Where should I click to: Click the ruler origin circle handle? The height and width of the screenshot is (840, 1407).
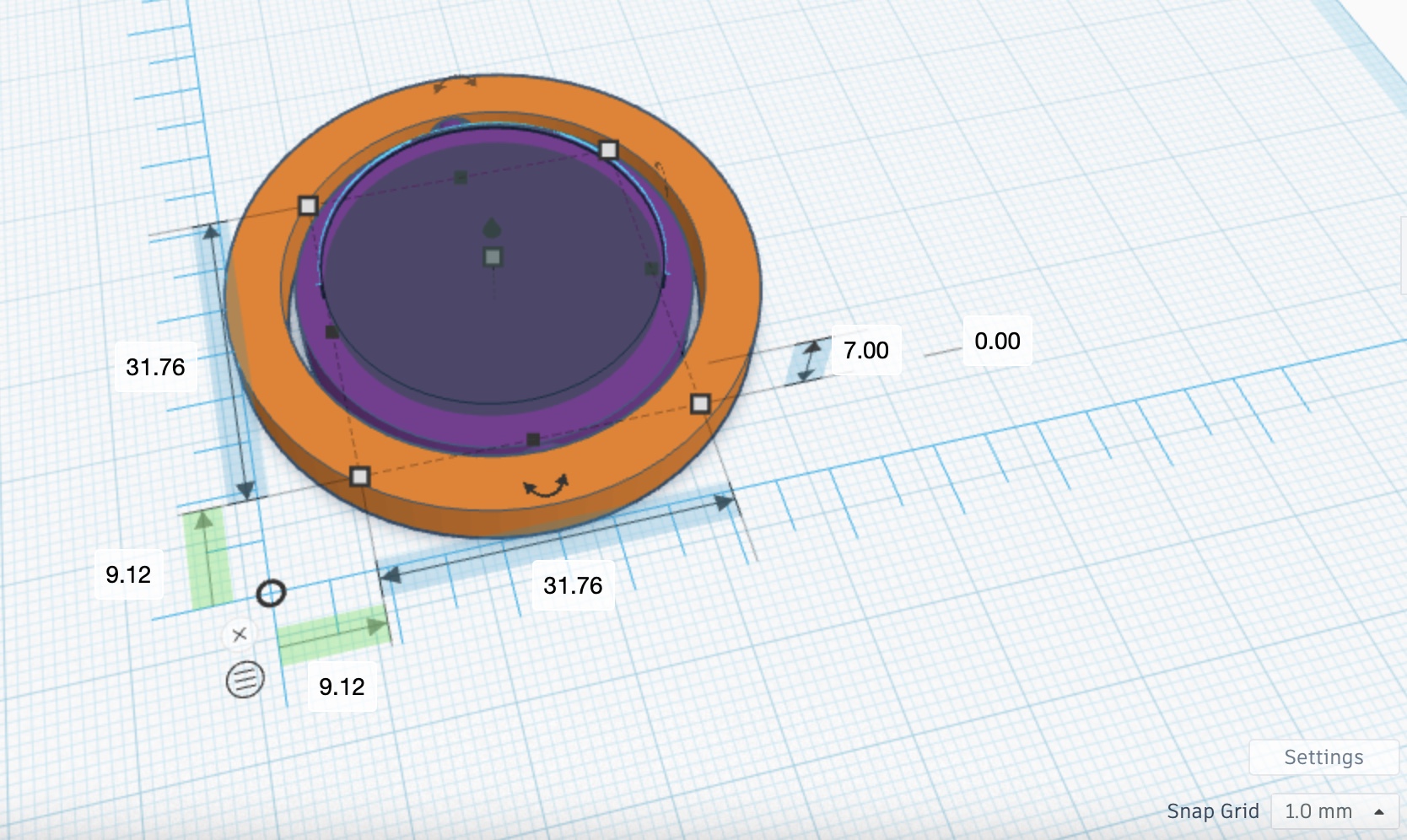pos(271,593)
